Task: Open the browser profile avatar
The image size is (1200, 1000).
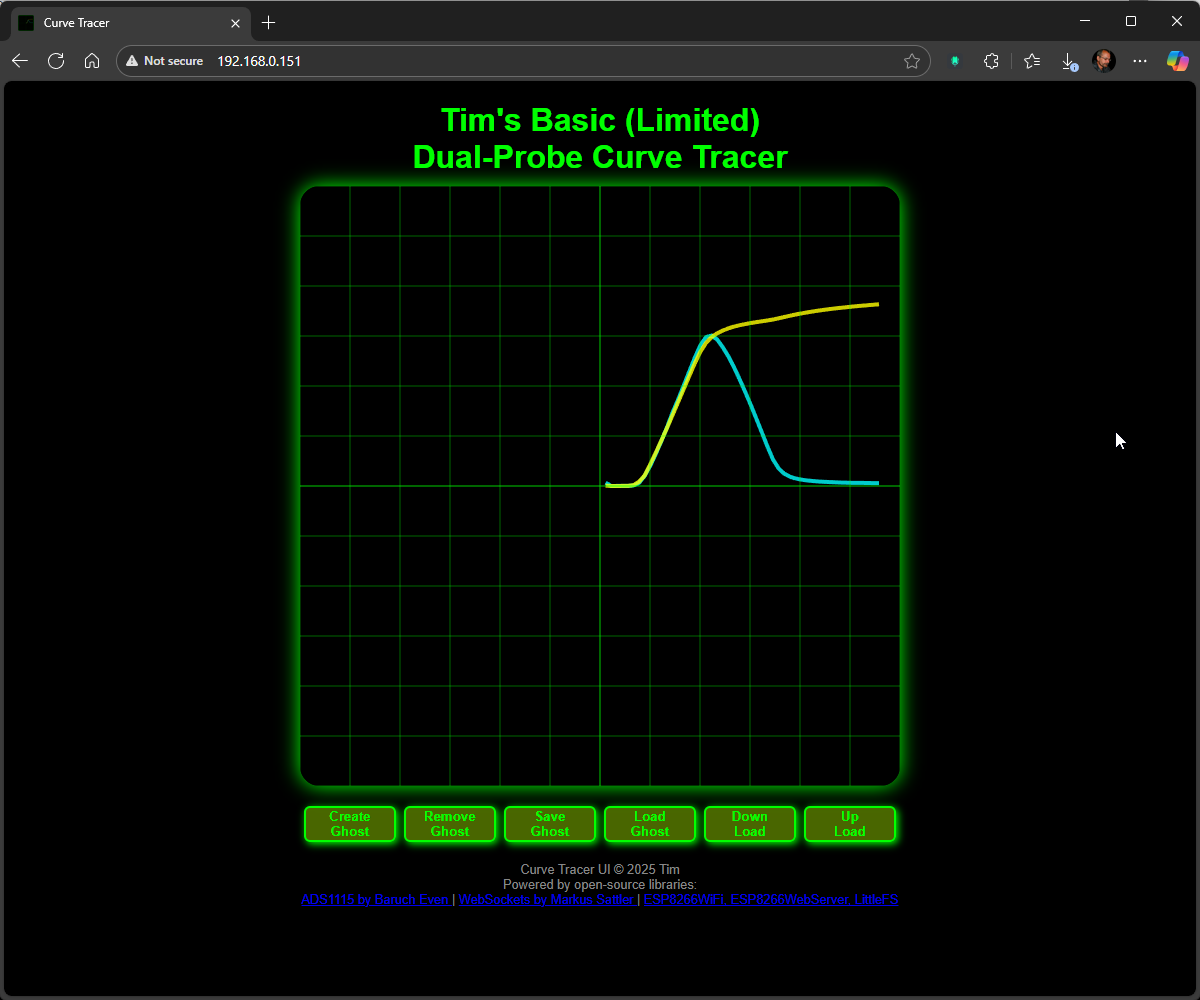Action: (1104, 61)
